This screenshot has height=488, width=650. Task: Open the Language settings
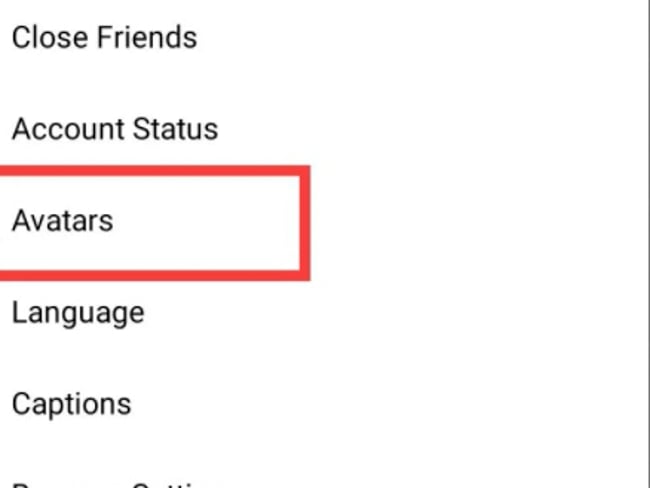tap(78, 313)
